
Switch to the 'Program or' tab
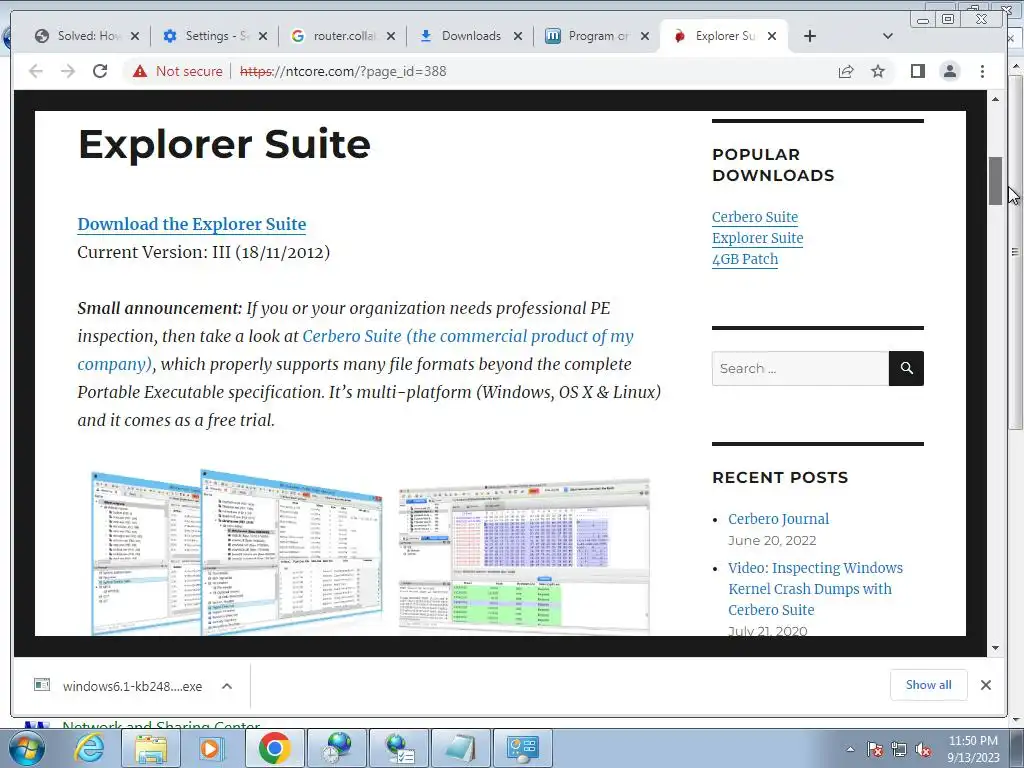pyautogui.click(x=598, y=36)
